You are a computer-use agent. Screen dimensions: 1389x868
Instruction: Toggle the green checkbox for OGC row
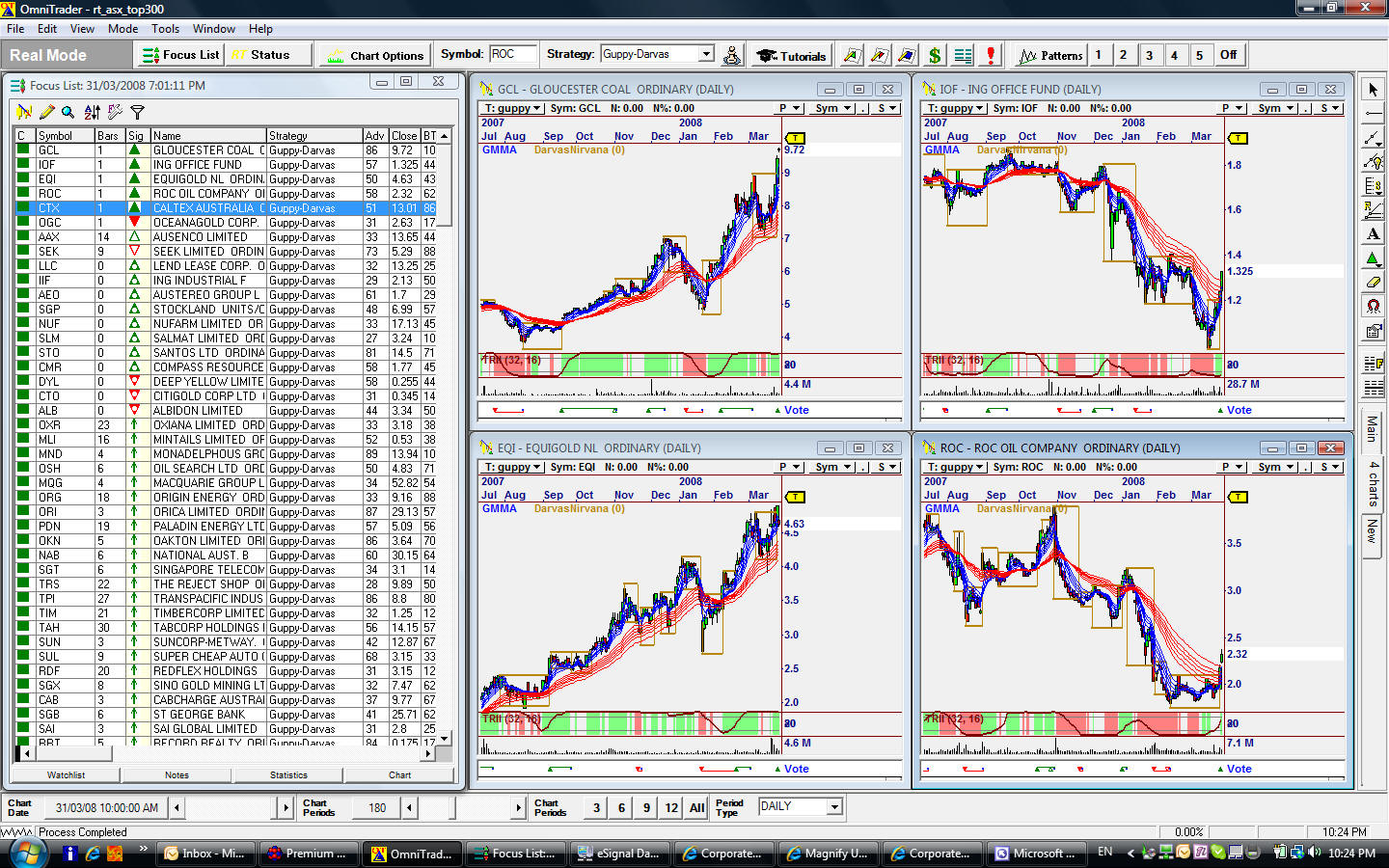click(22, 223)
